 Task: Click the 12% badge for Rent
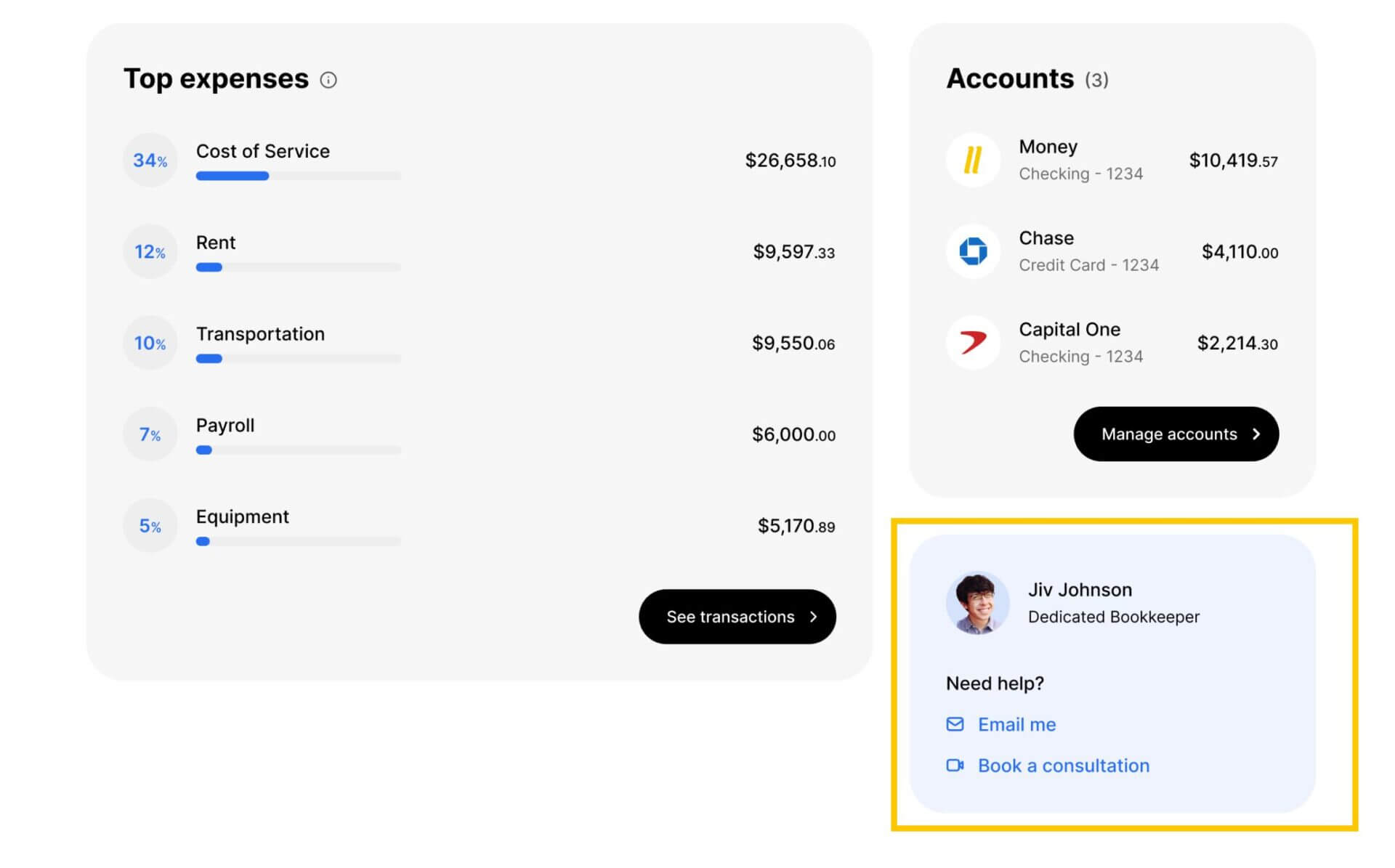150,251
